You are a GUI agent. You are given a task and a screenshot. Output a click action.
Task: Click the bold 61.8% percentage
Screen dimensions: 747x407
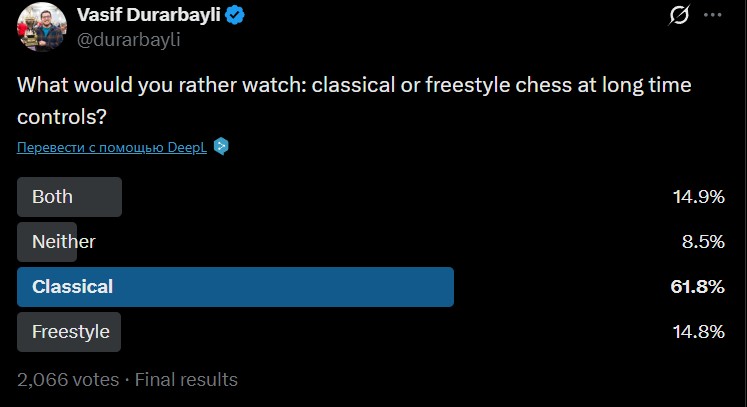click(697, 287)
